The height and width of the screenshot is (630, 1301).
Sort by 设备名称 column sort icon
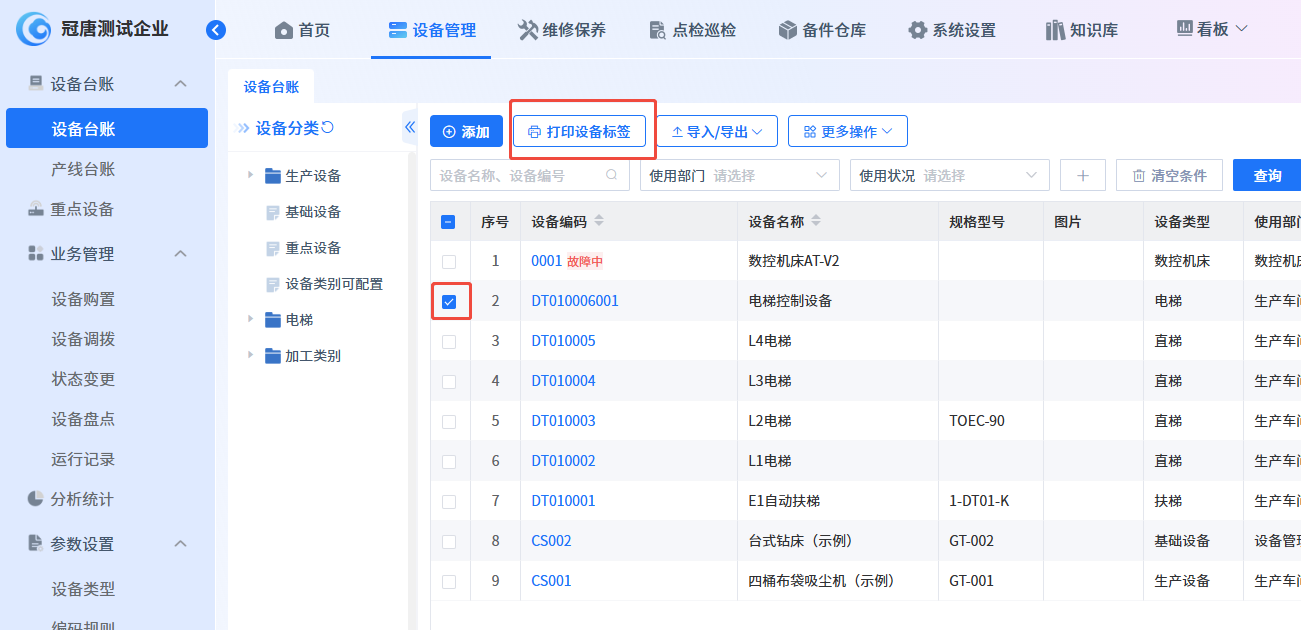click(x=815, y=221)
